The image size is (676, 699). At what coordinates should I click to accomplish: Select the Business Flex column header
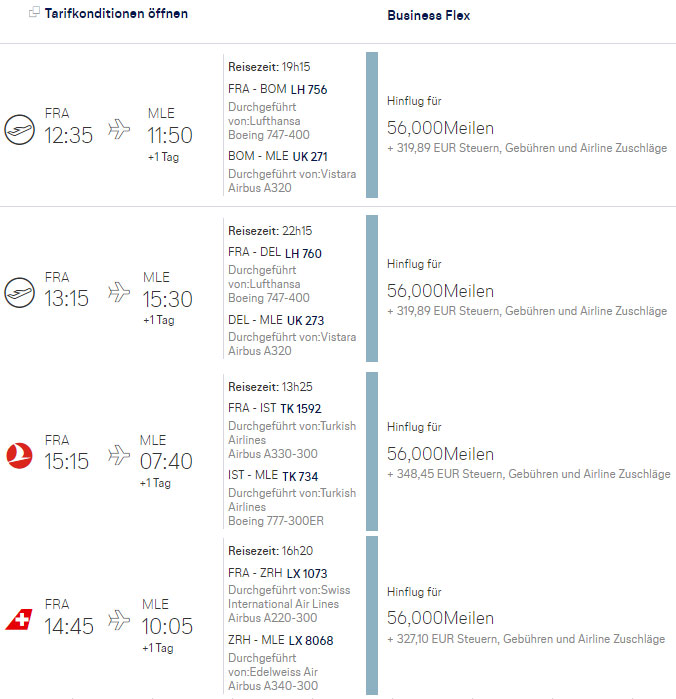point(429,16)
